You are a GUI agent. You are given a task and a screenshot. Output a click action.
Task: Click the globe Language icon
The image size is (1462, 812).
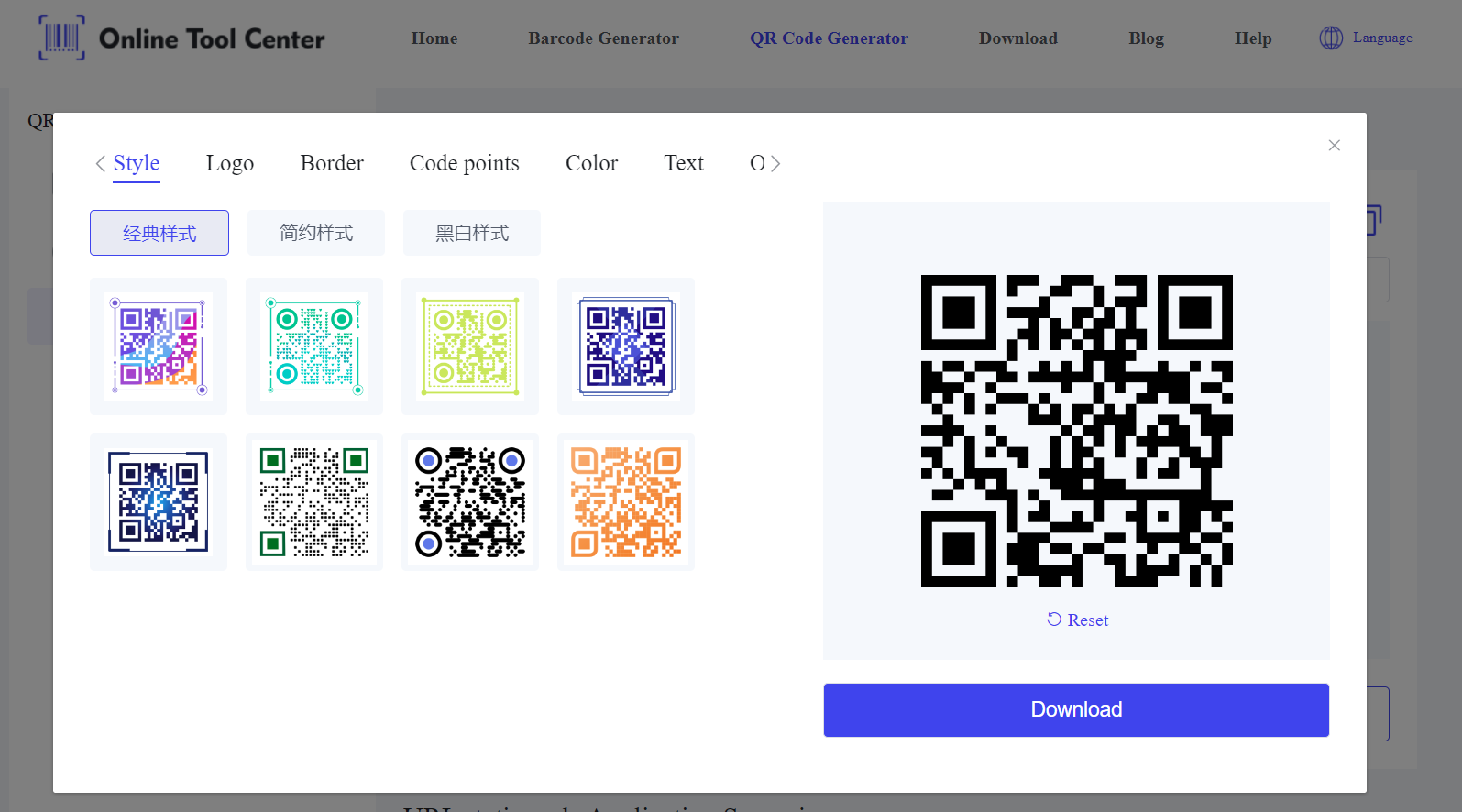pos(1331,38)
